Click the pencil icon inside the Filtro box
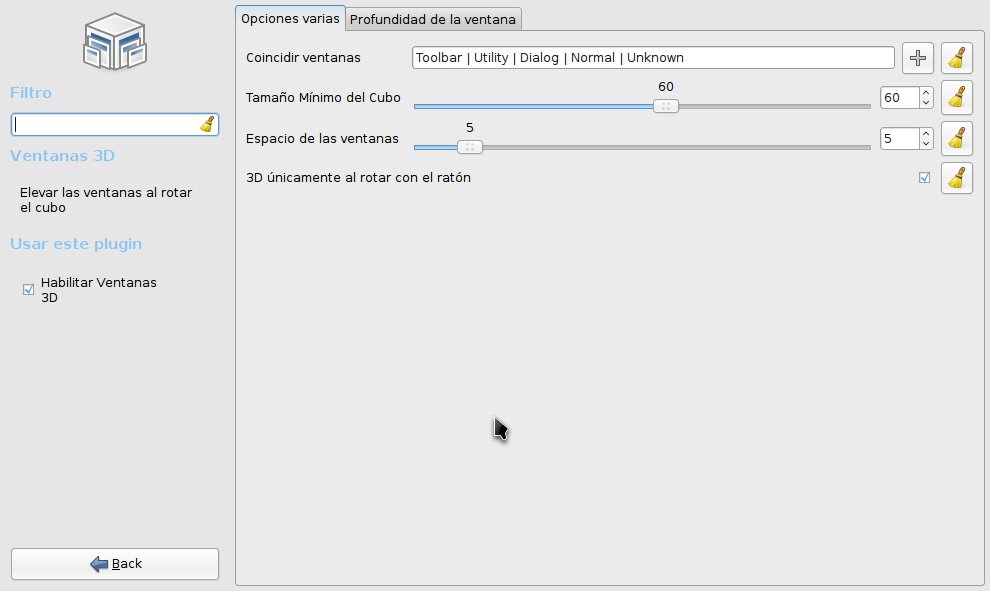The width and height of the screenshot is (990, 591). 206,124
